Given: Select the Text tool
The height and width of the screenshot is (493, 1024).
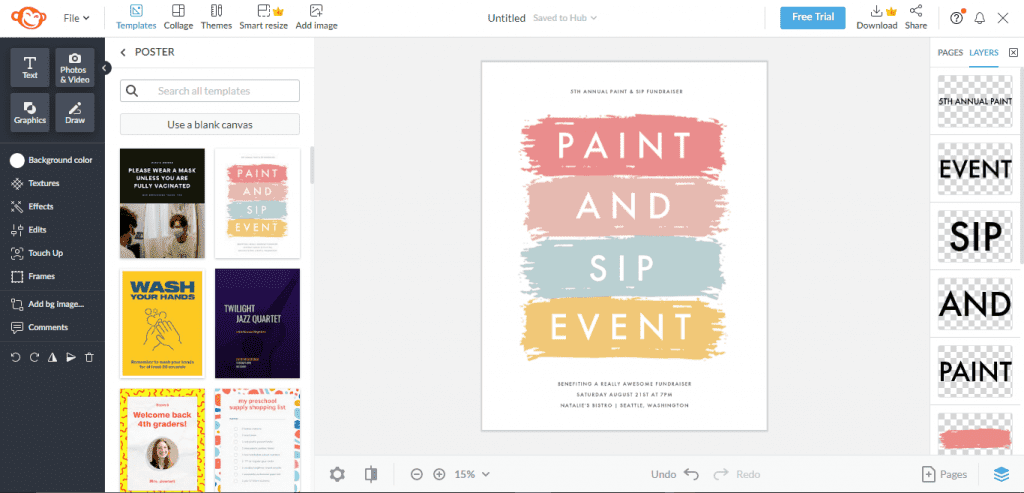Looking at the screenshot, I should 30,67.
